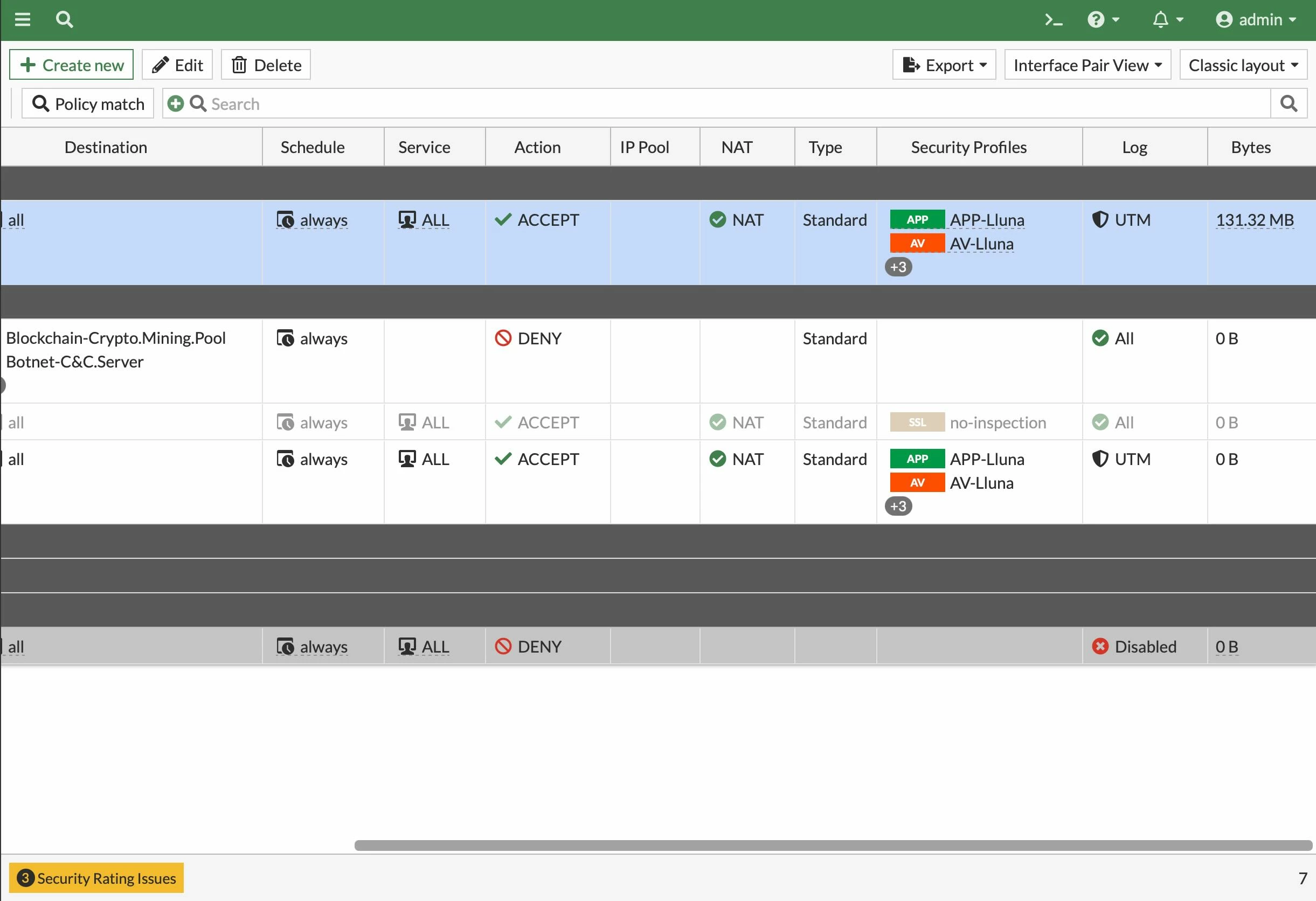Click the AV badge in last ACCEPT row

pyautogui.click(x=917, y=482)
